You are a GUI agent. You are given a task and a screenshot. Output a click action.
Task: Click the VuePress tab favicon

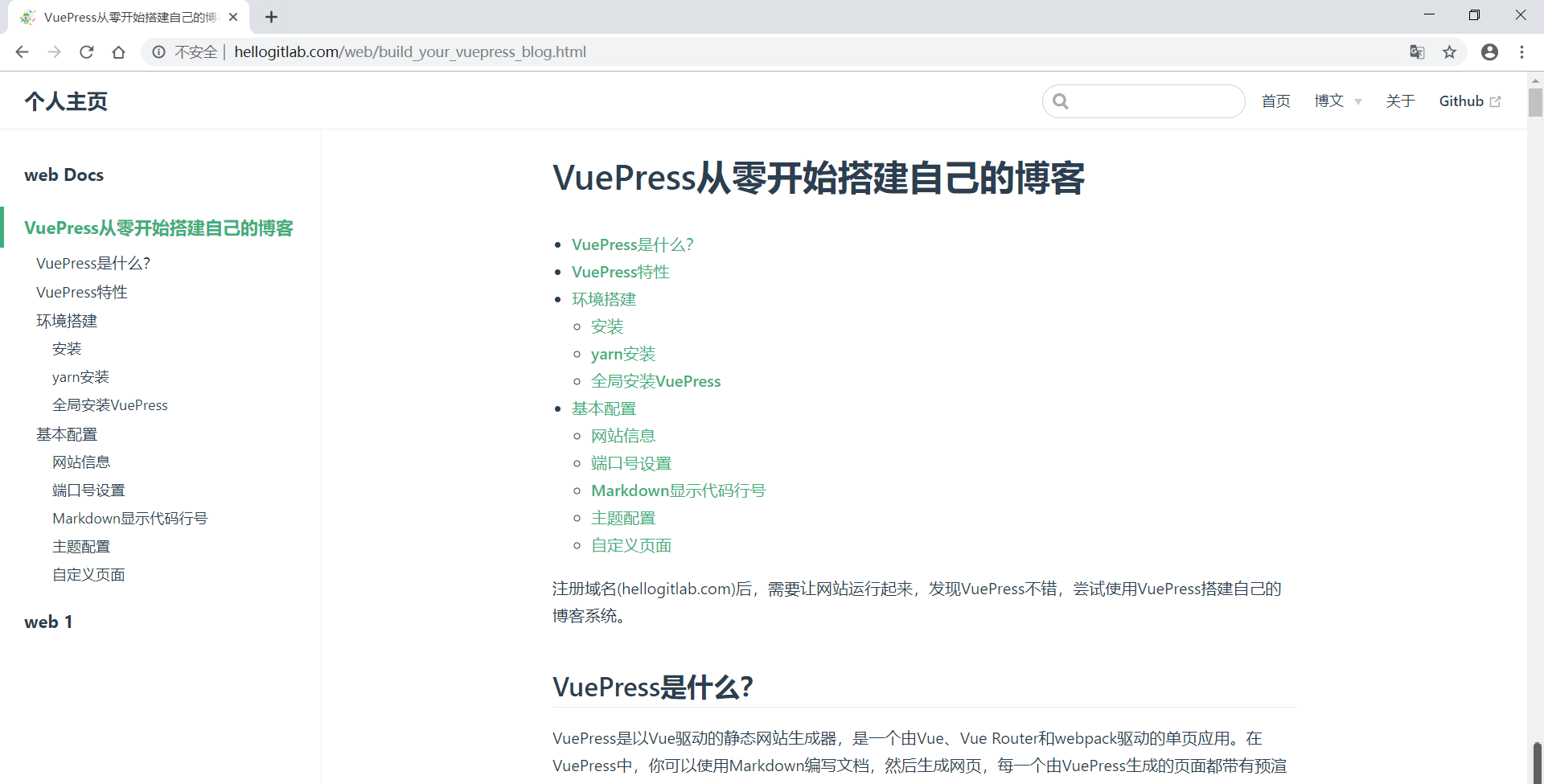[28, 17]
